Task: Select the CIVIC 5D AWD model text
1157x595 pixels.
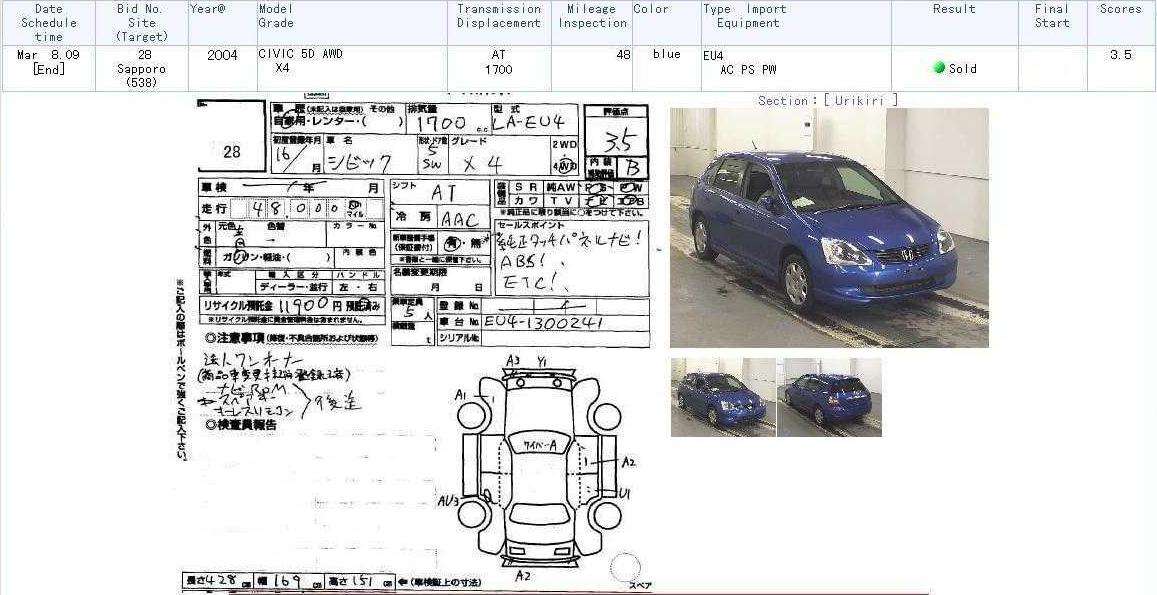Action: [300, 54]
